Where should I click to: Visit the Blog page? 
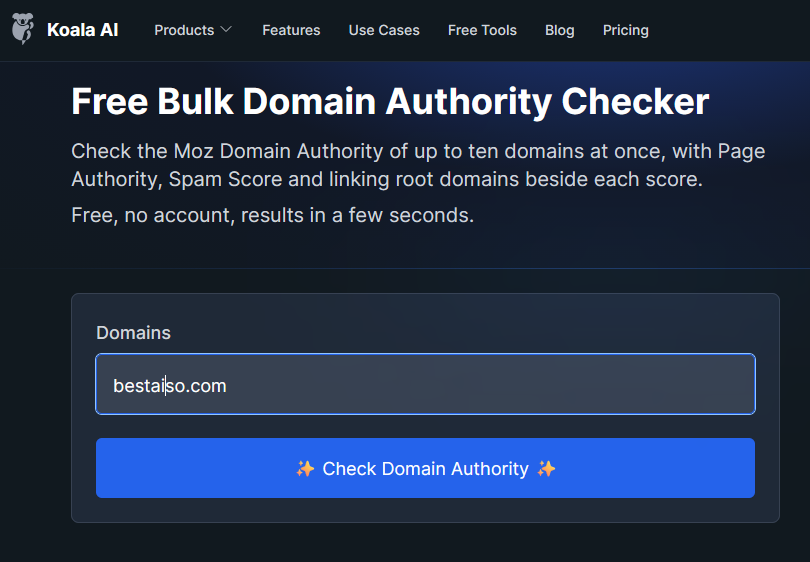(559, 30)
